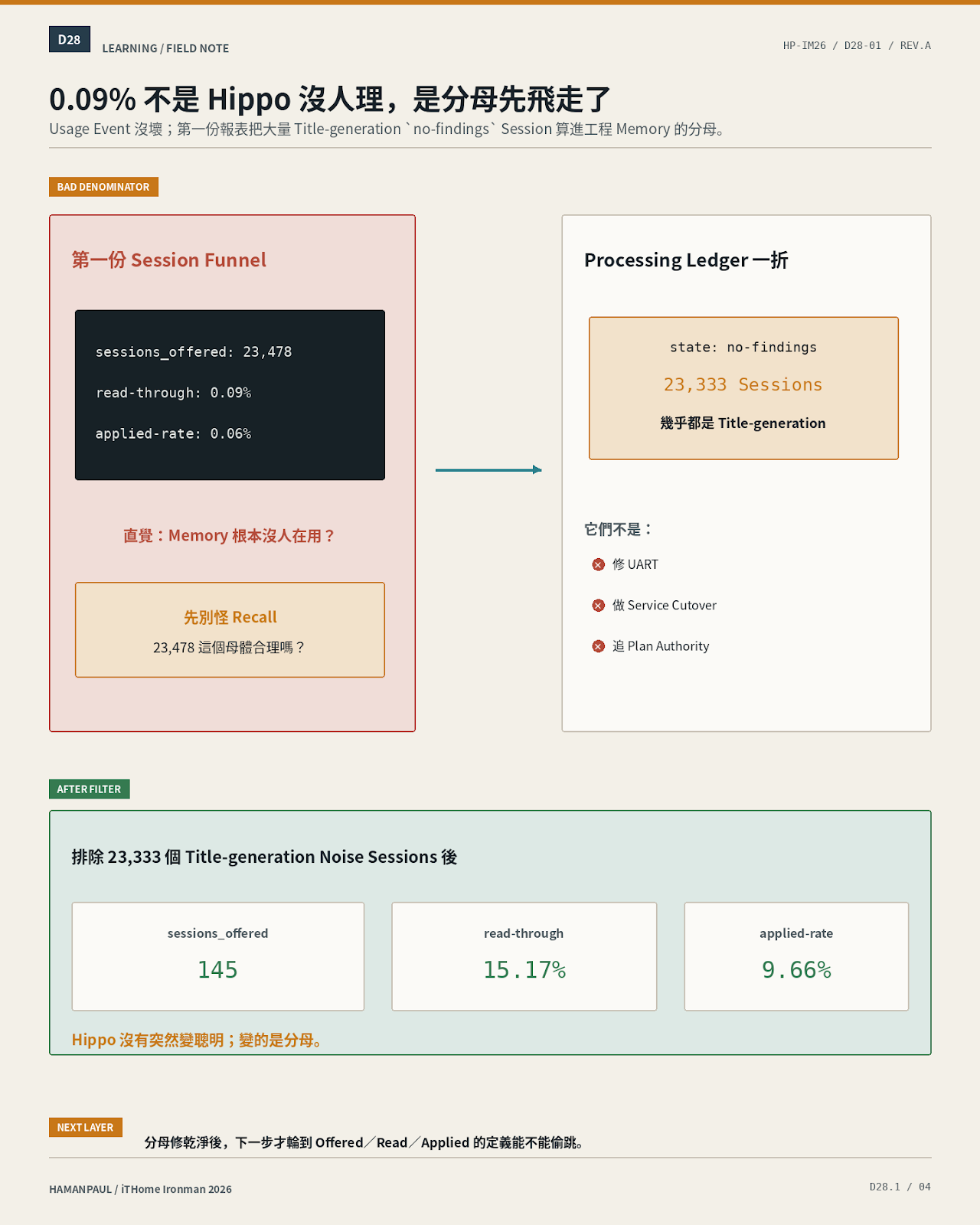Click the LEARNING / FIELD NOTE label
This screenshot has height=1225, width=980.
(165, 48)
